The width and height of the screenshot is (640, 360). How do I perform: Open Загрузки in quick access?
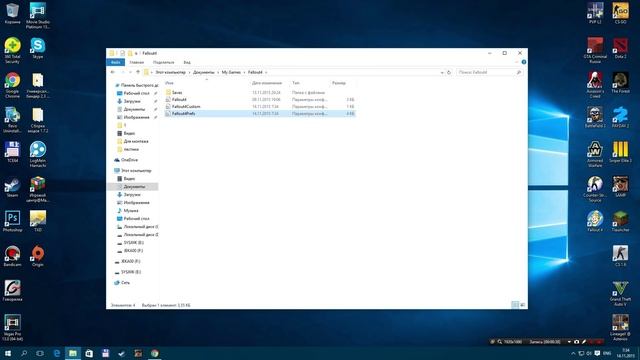pyautogui.click(x=132, y=101)
